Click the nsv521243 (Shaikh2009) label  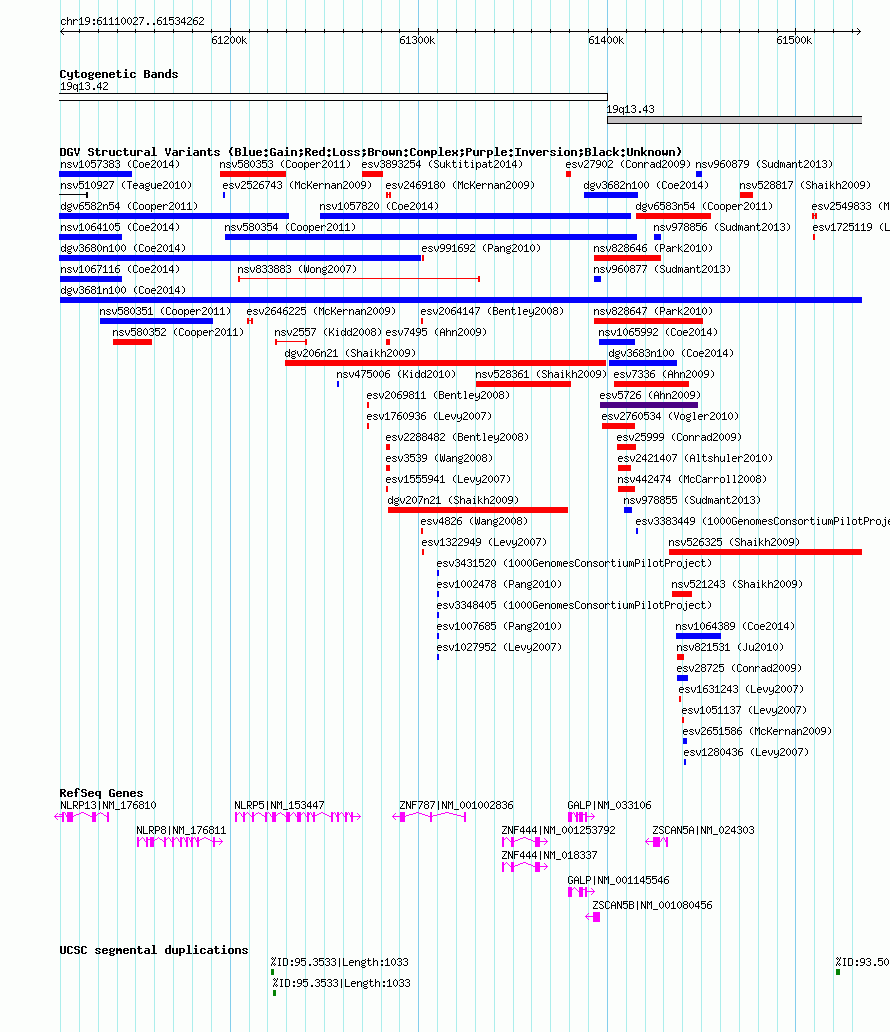click(x=737, y=585)
